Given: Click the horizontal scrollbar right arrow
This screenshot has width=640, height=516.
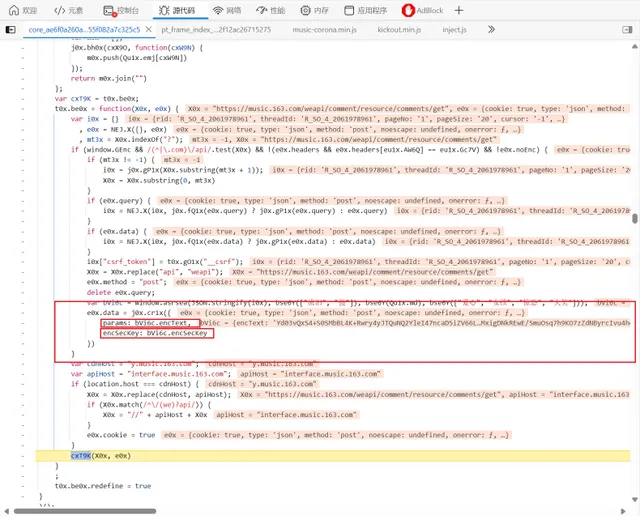Looking at the screenshot, I should pyautogui.click(x=623, y=511).
